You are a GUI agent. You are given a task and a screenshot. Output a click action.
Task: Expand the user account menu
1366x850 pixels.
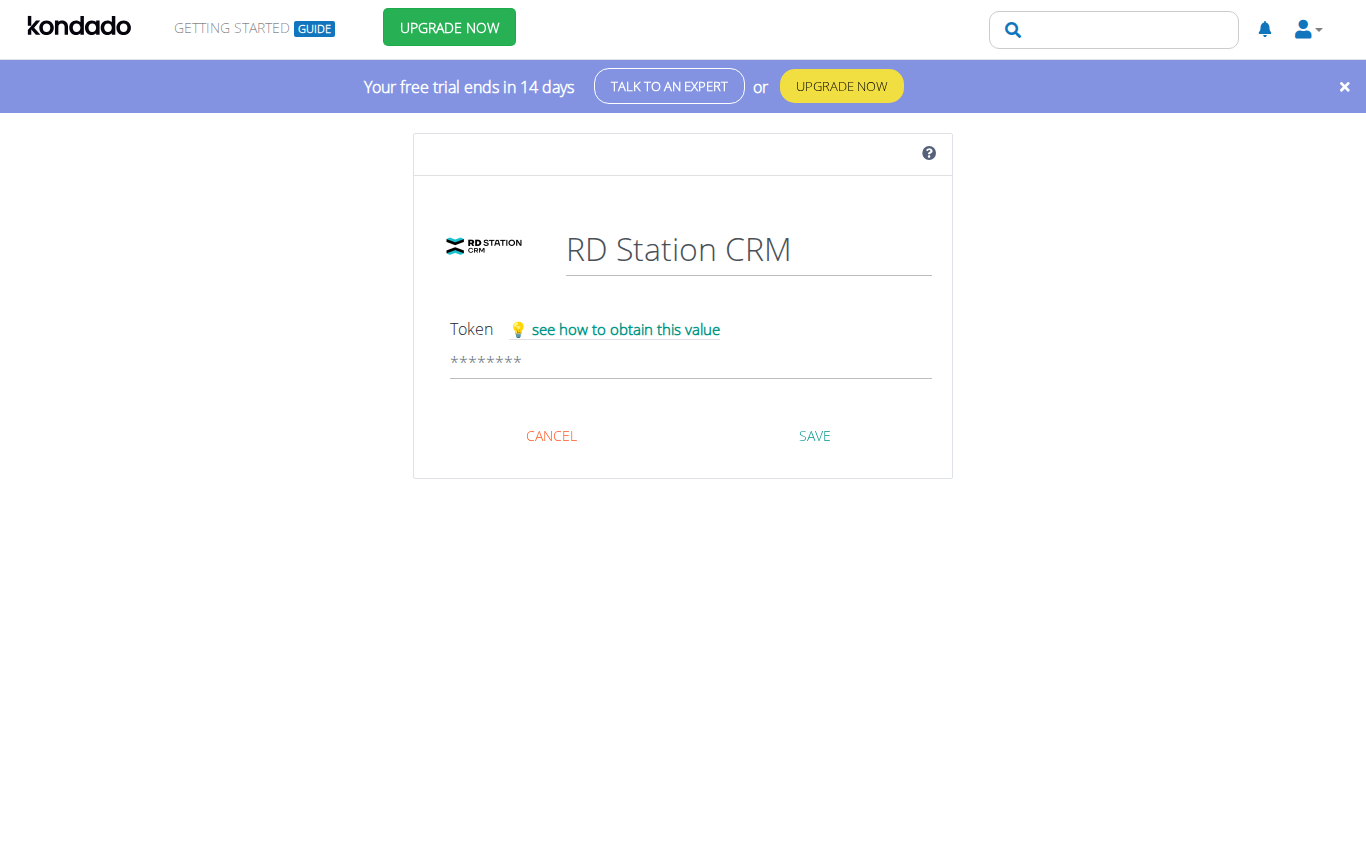[x=1308, y=29]
